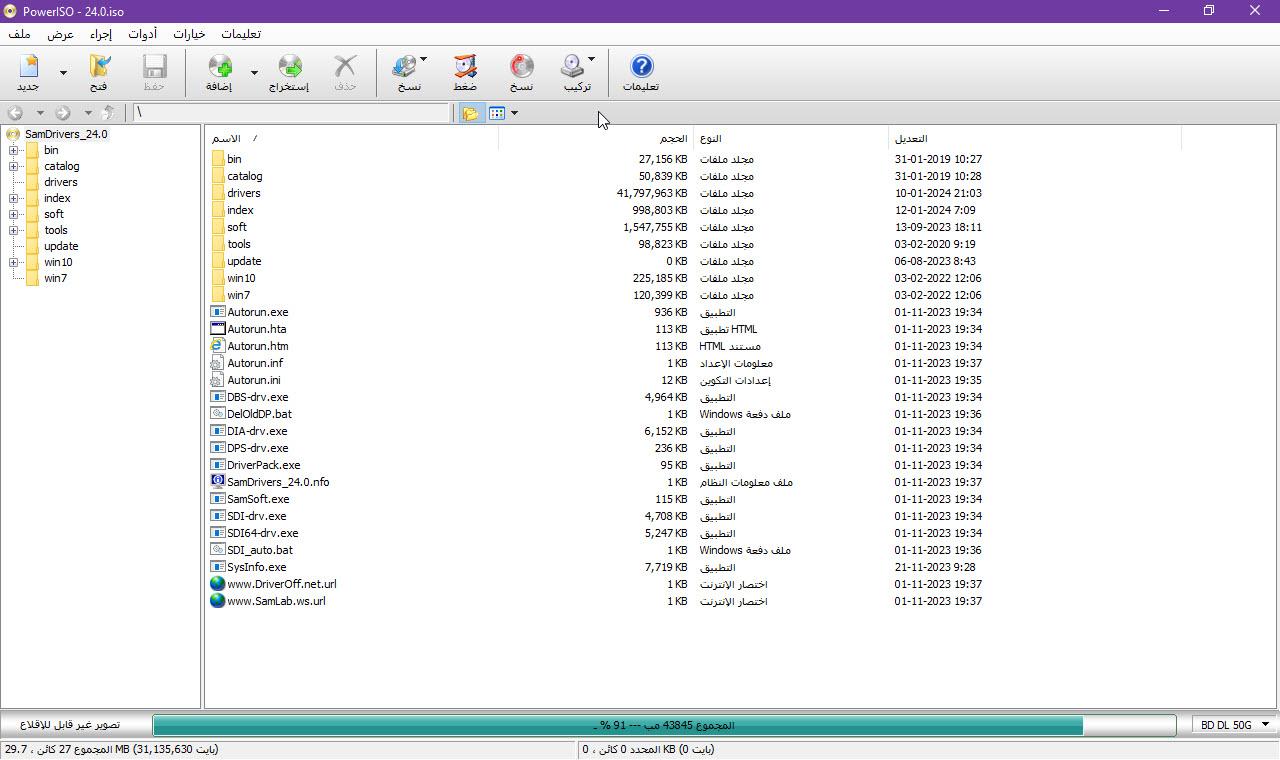The width and height of the screenshot is (1280, 760).
Task: Open the خيارات (Options) menu
Action: 189,34
